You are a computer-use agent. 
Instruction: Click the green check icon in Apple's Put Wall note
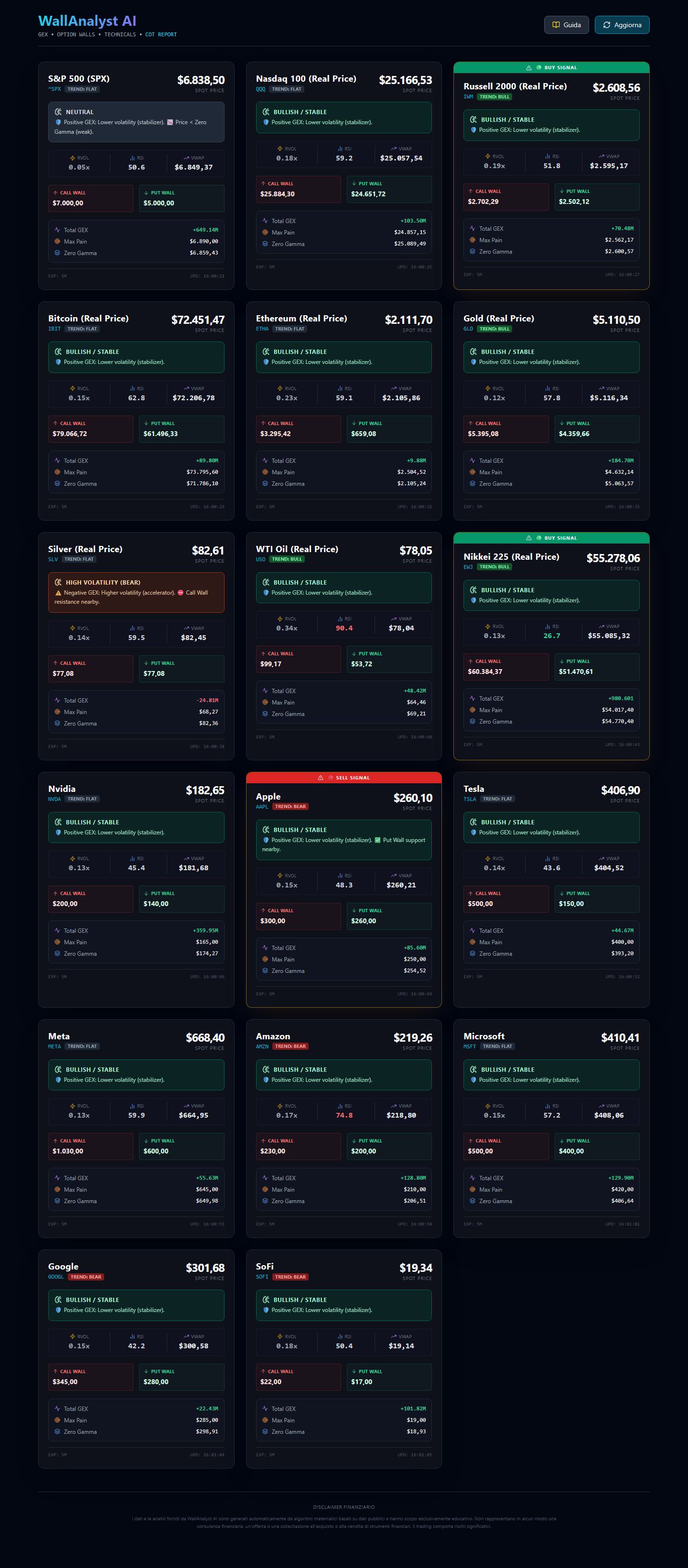coord(377,840)
